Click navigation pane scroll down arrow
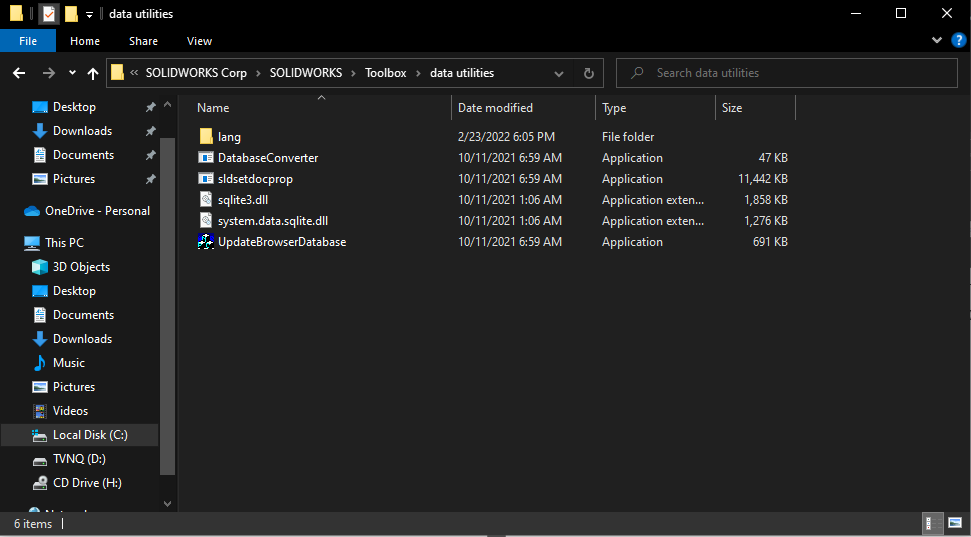Viewport: 971px width, 537px height. coord(167,504)
